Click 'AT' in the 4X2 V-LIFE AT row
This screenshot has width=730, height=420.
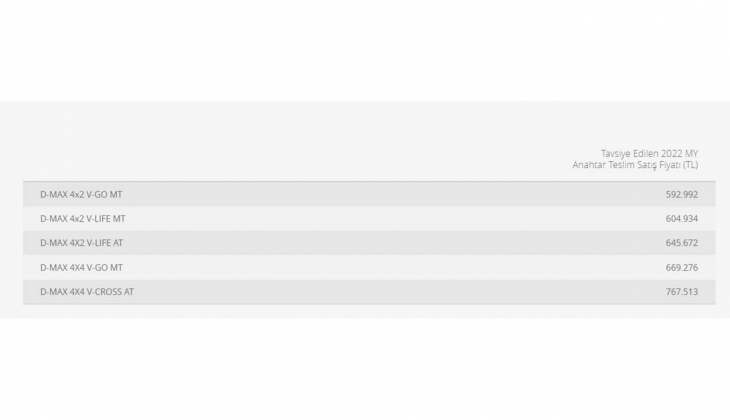[x=119, y=243]
